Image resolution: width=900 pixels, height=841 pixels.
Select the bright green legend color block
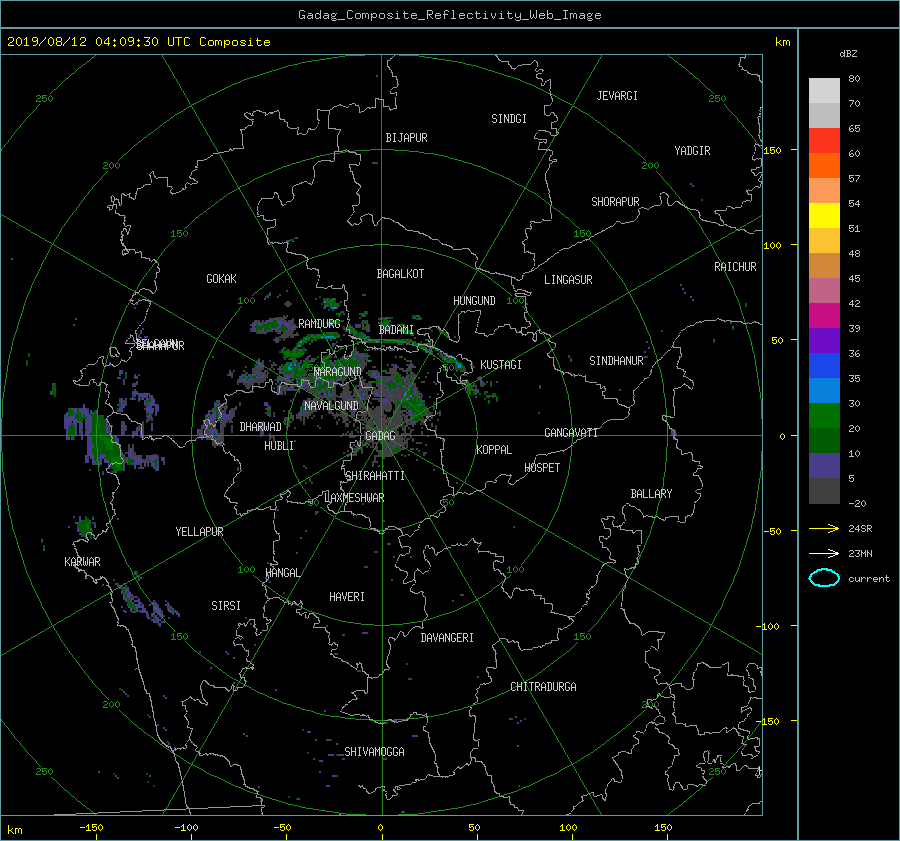coord(824,416)
